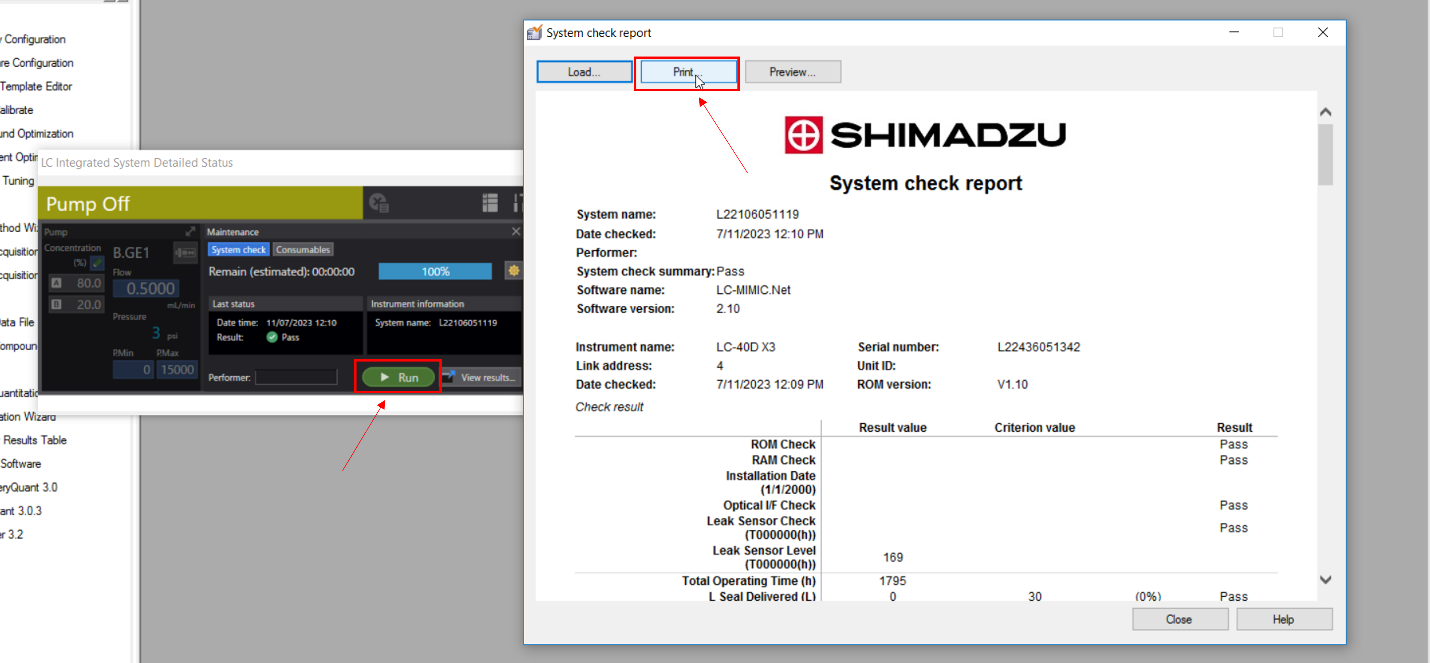Screen dimensions: 1430x663
Task: Click the Leak Sensor Level value 169
Action: (x=893, y=558)
